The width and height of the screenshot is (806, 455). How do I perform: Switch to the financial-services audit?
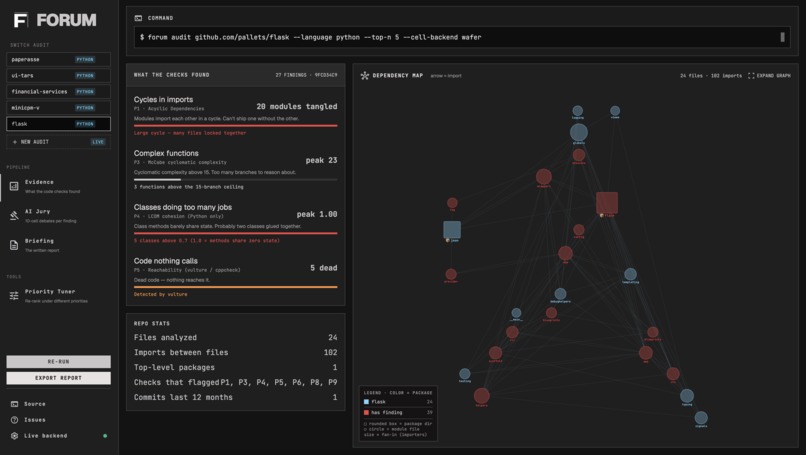(x=58, y=92)
